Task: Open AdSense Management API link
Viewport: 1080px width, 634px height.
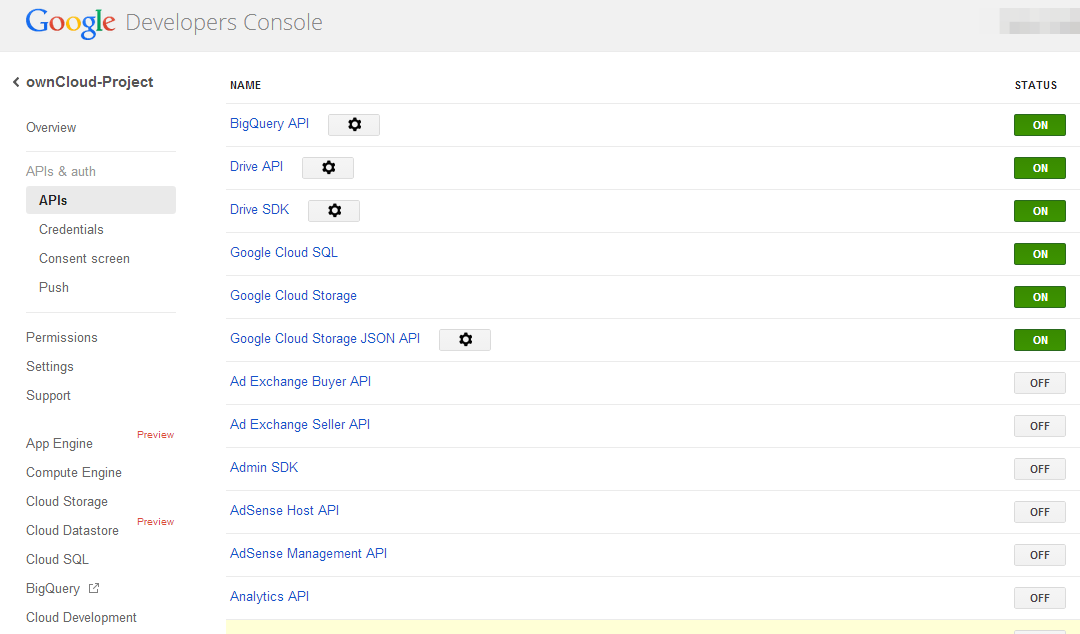Action: tap(309, 553)
